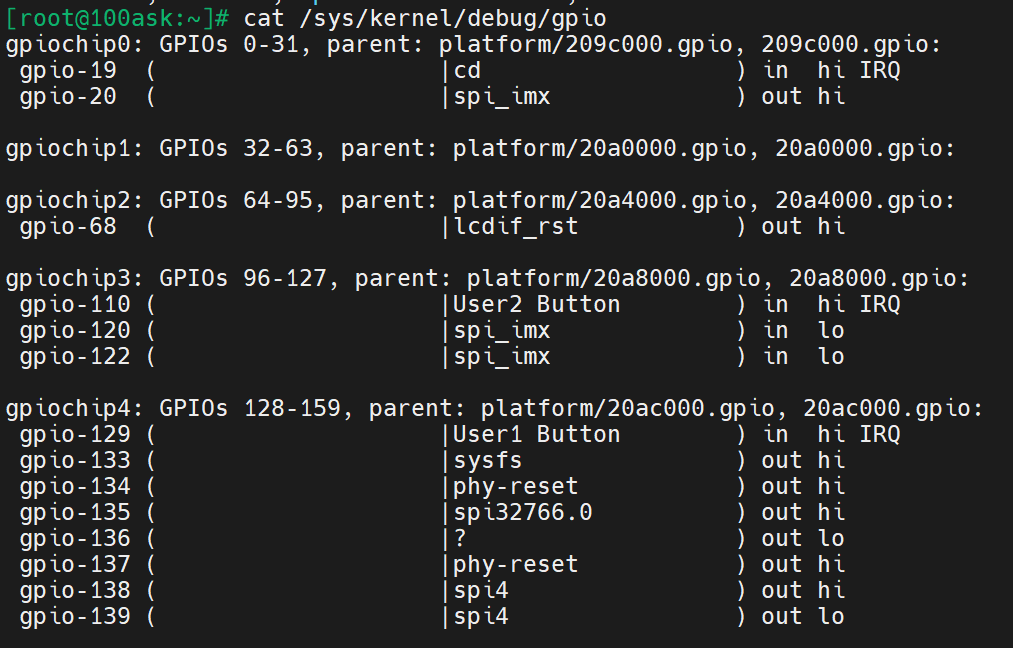Select the sysfs label on gpio-133

(x=487, y=460)
